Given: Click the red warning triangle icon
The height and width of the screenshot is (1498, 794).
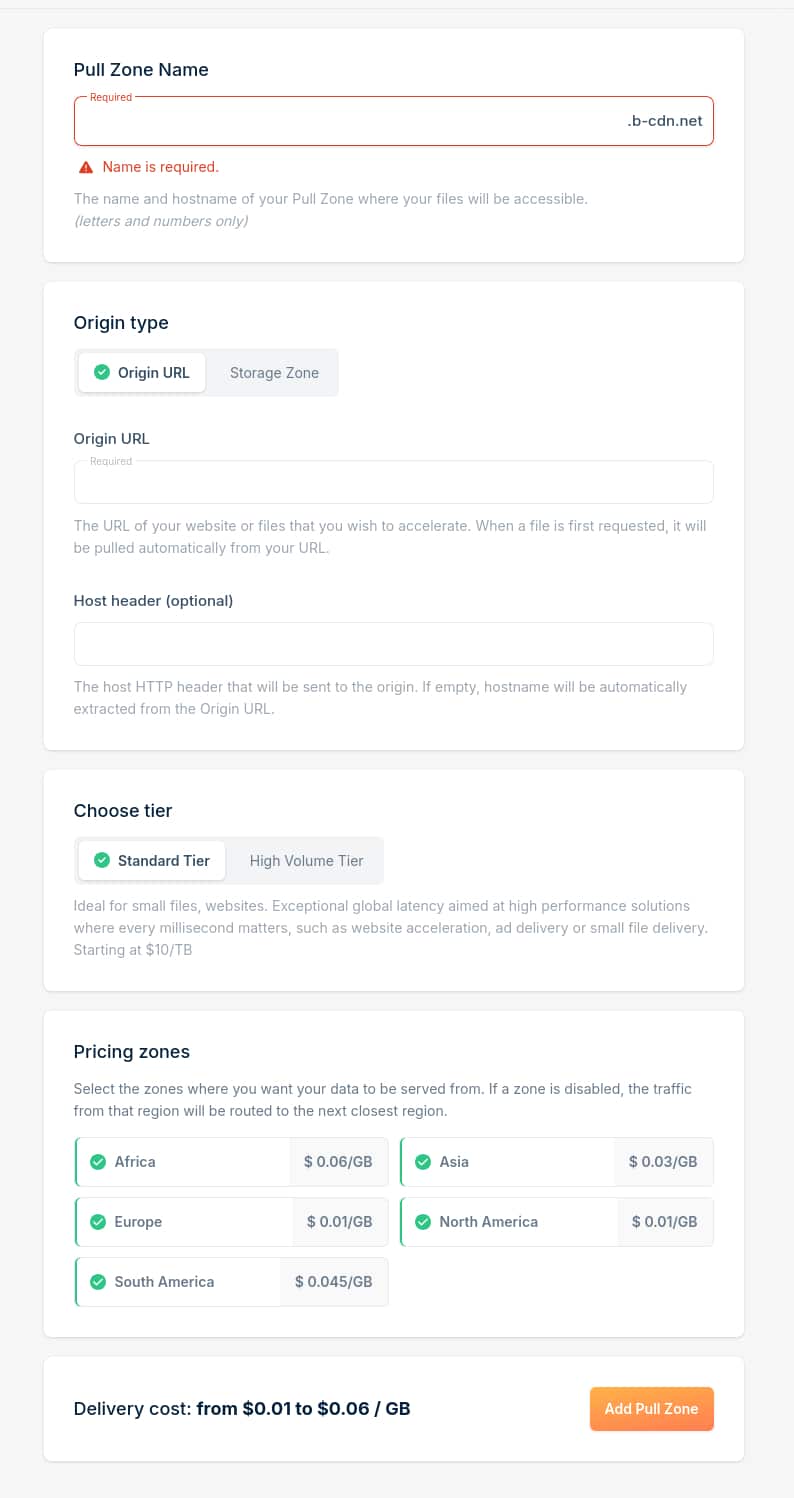Looking at the screenshot, I should coord(86,167).
